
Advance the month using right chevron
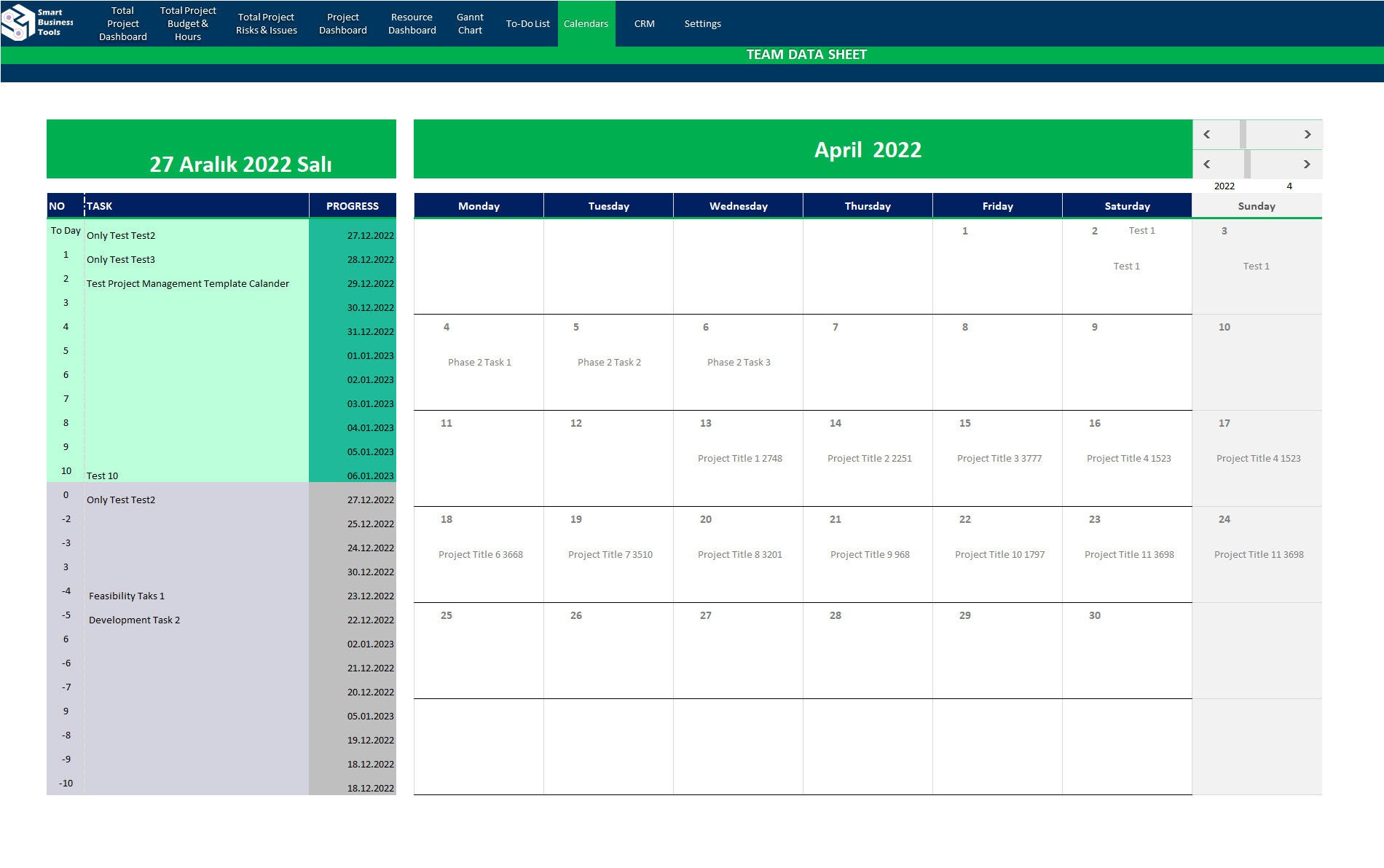[x=1306, y=165]
